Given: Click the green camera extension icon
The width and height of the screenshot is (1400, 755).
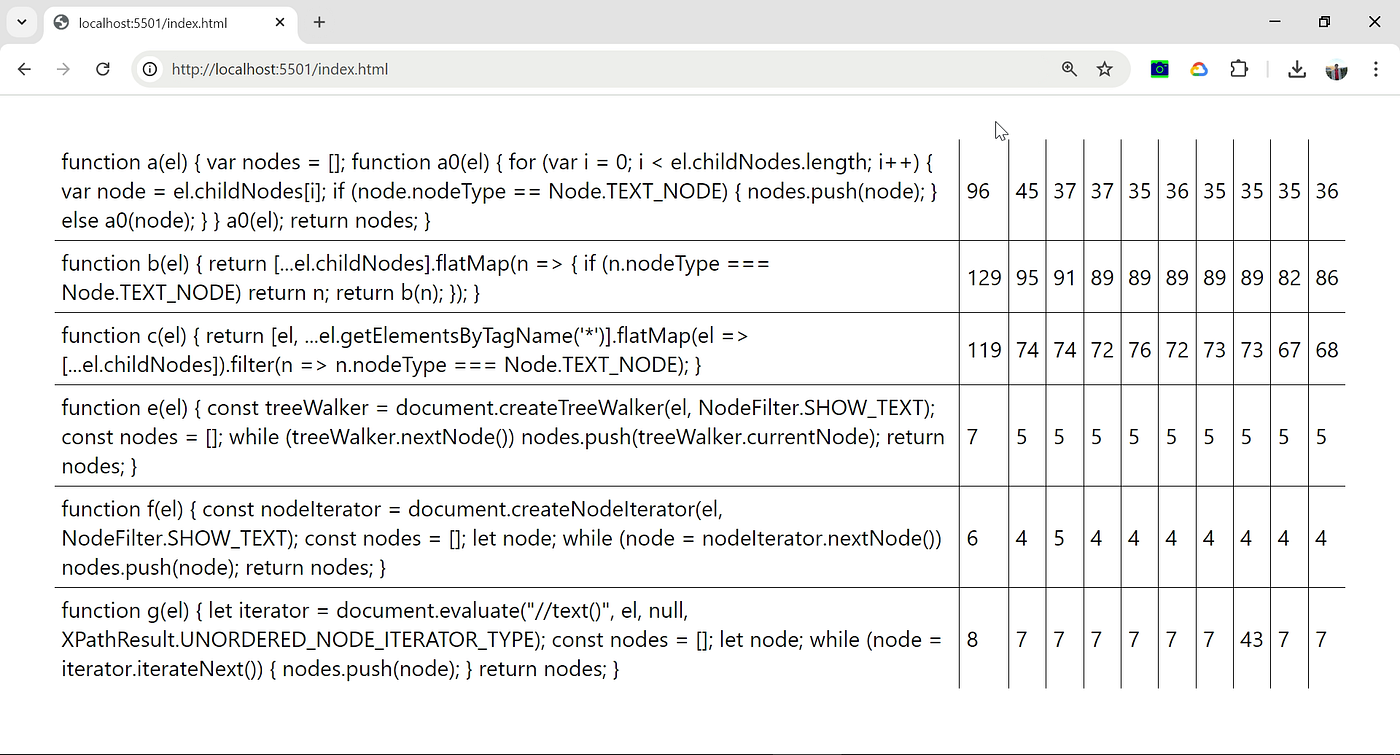Looking at the screenshot, I should click(x=1159, y=69).
